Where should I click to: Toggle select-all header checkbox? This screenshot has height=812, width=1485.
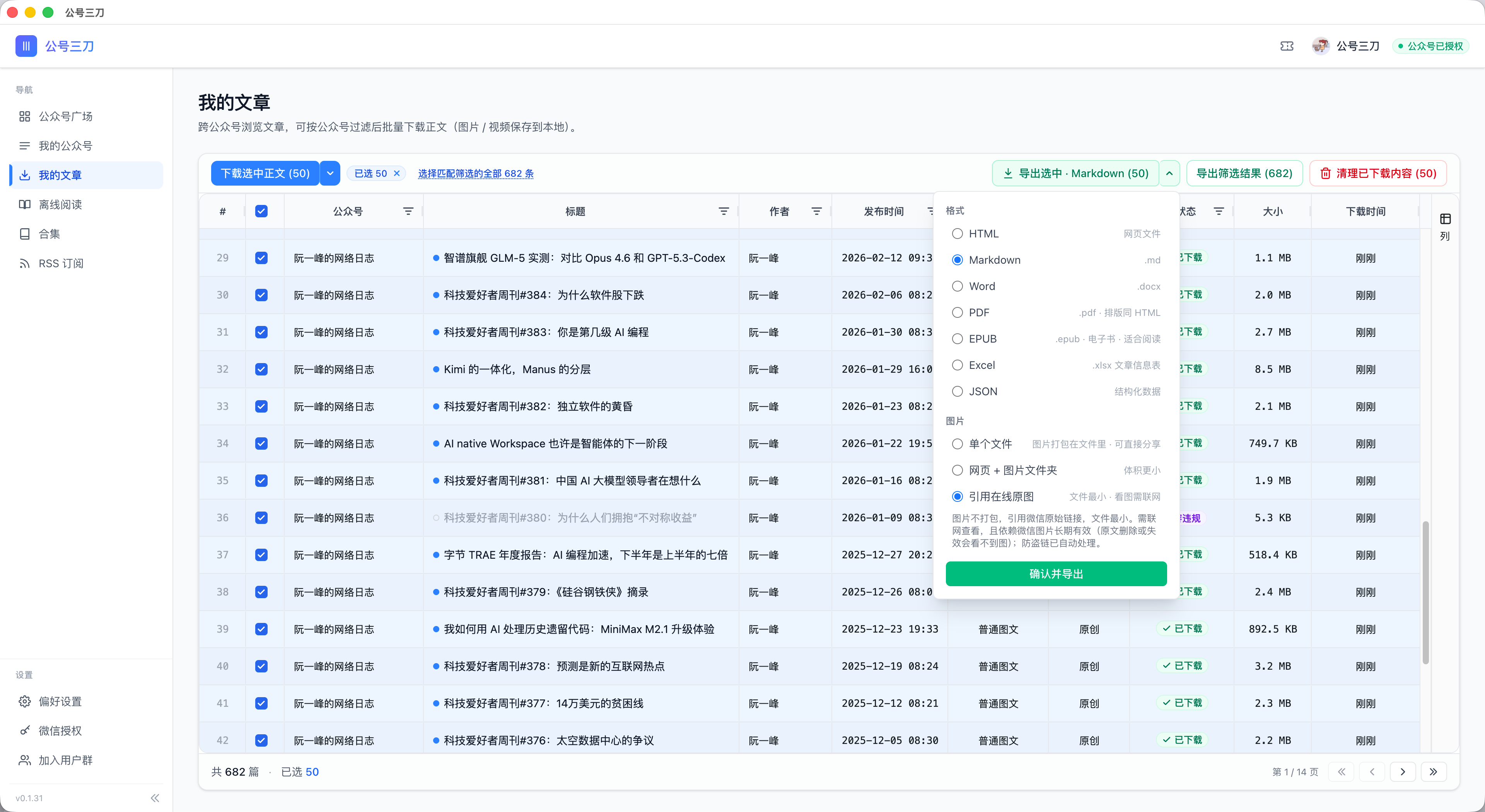tap(261, 212)
